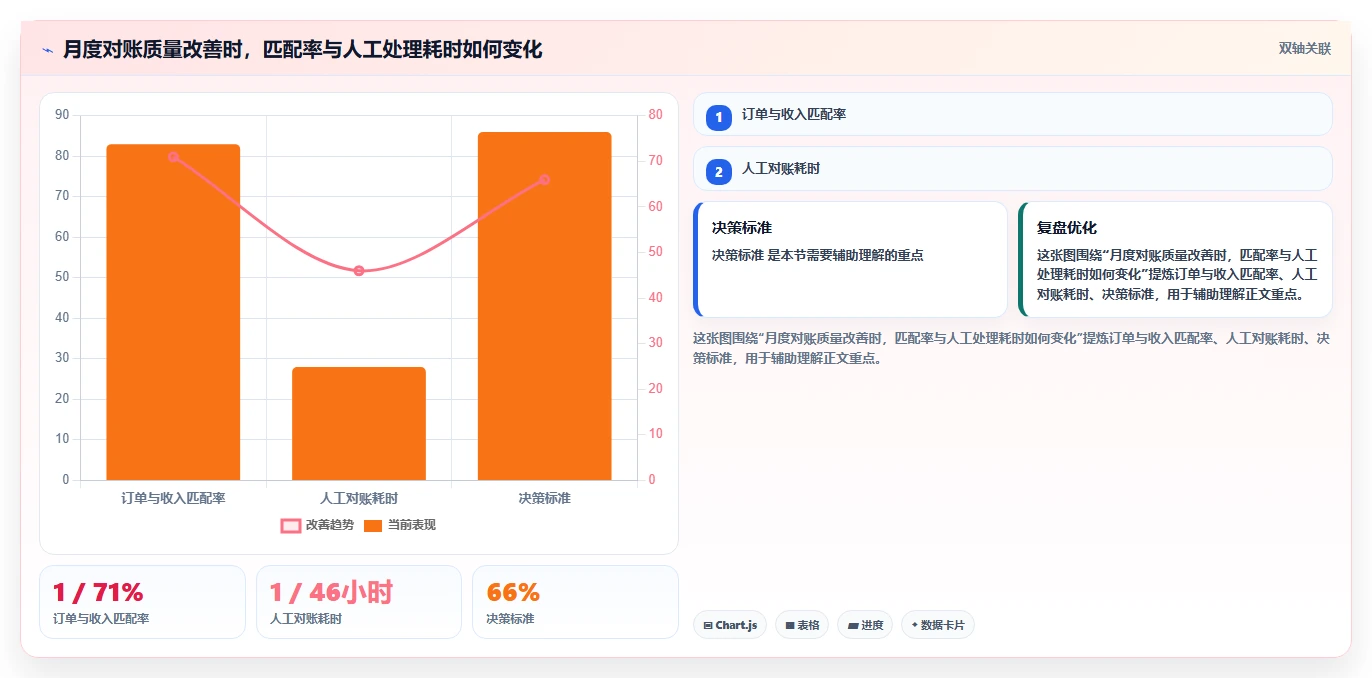Click the 表格 tag chip
Viewport: 1372px width, 678px height.
802,625
